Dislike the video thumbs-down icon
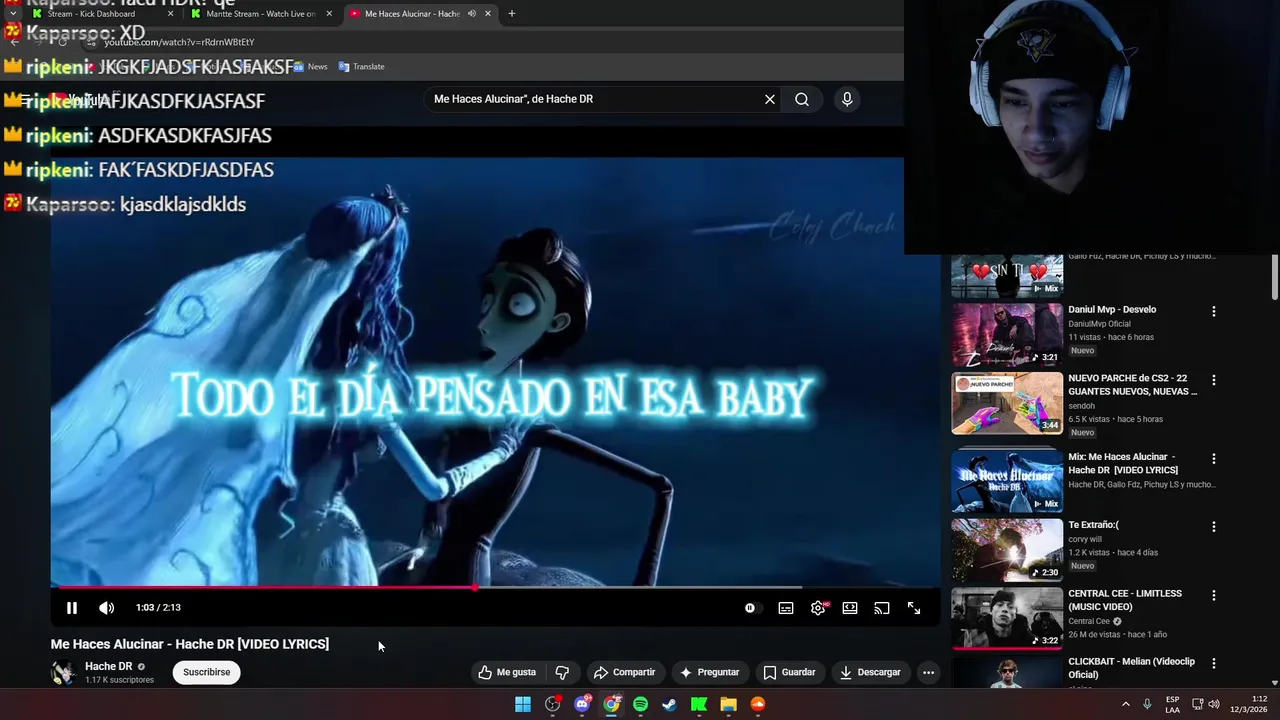This screenshot has width=1280, height=720. 562,672
